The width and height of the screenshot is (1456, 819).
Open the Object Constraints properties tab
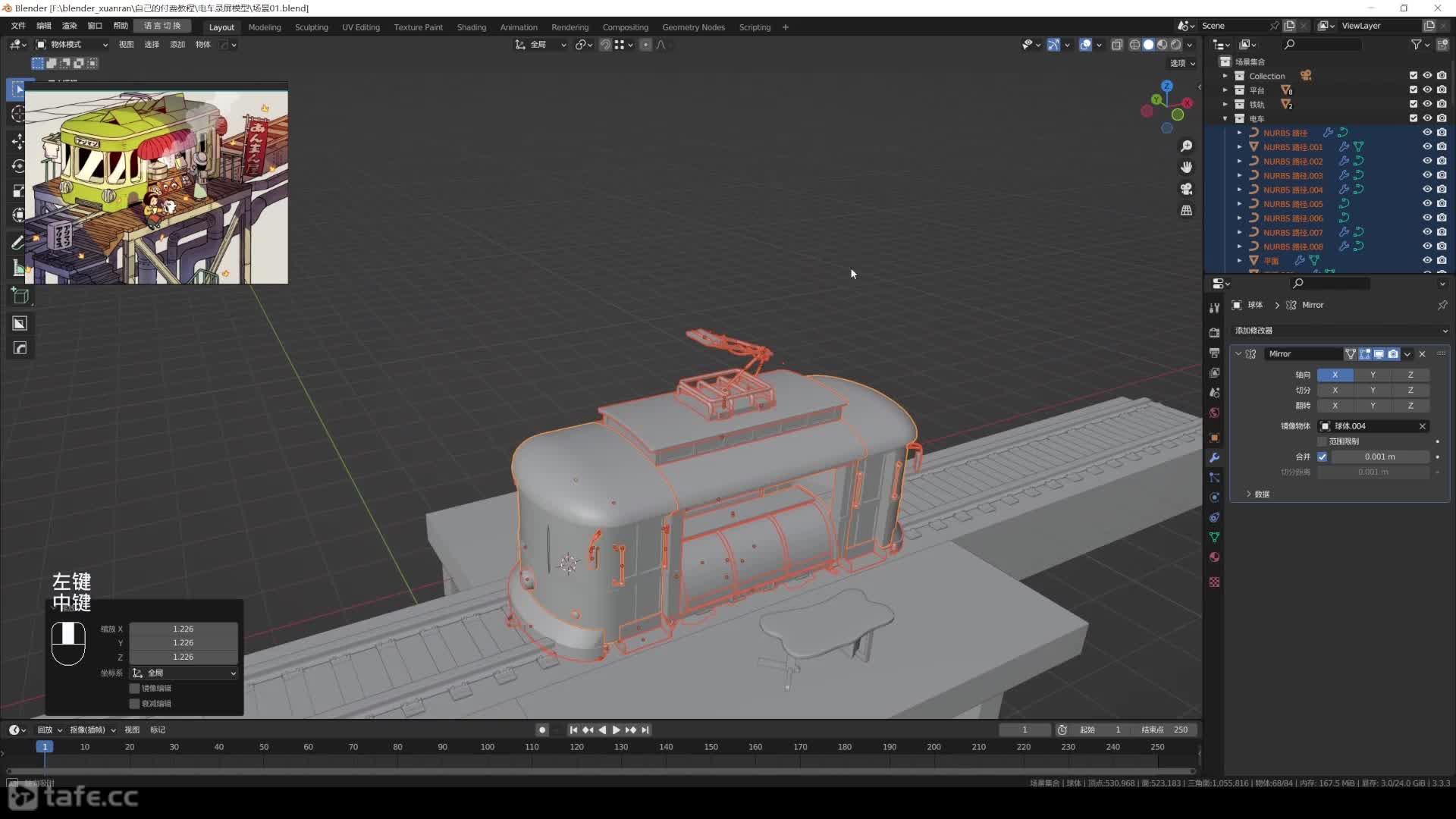pos(1214,517)
